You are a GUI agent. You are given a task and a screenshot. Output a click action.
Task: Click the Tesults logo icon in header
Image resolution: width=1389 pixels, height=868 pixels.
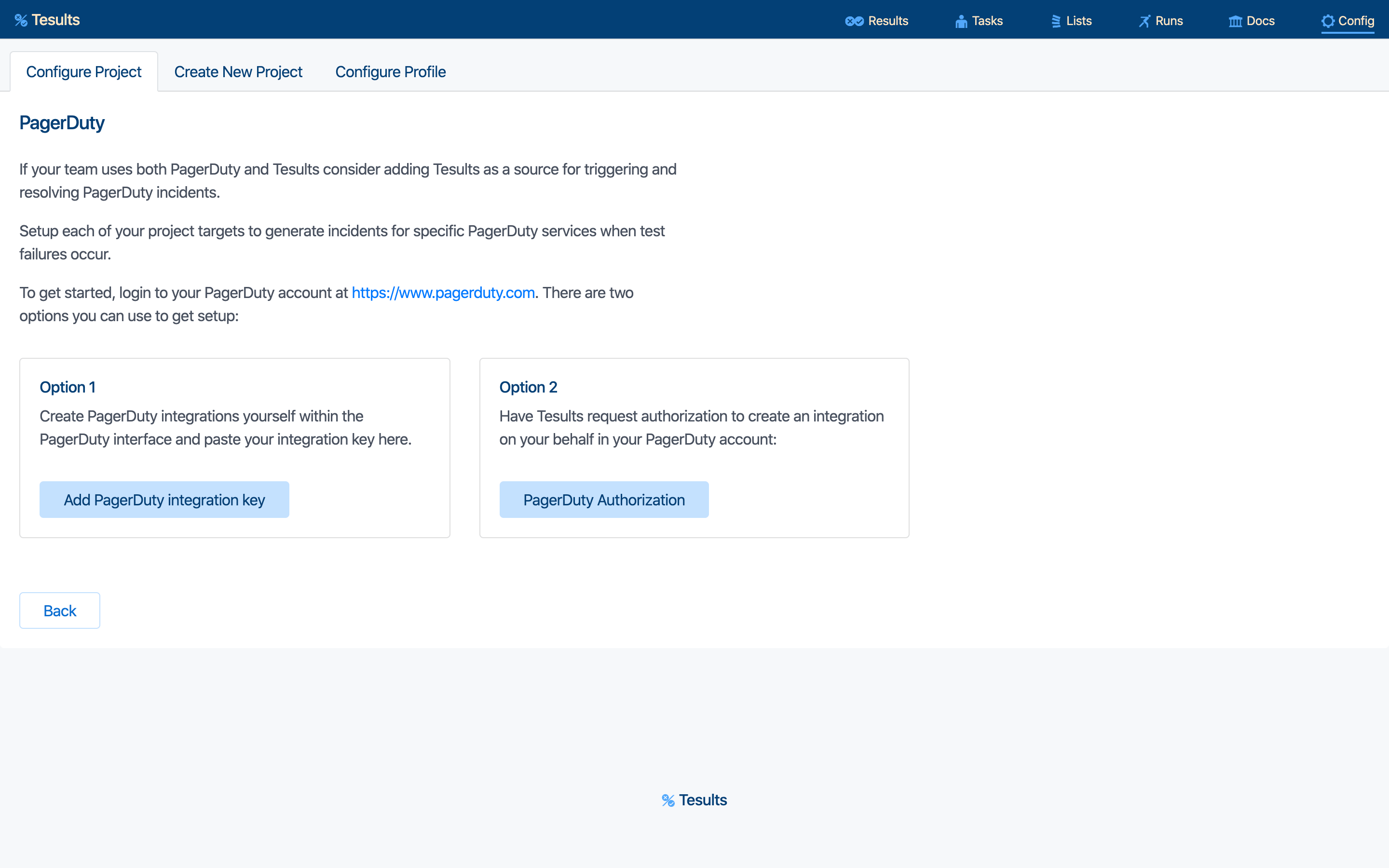[21, 21]
